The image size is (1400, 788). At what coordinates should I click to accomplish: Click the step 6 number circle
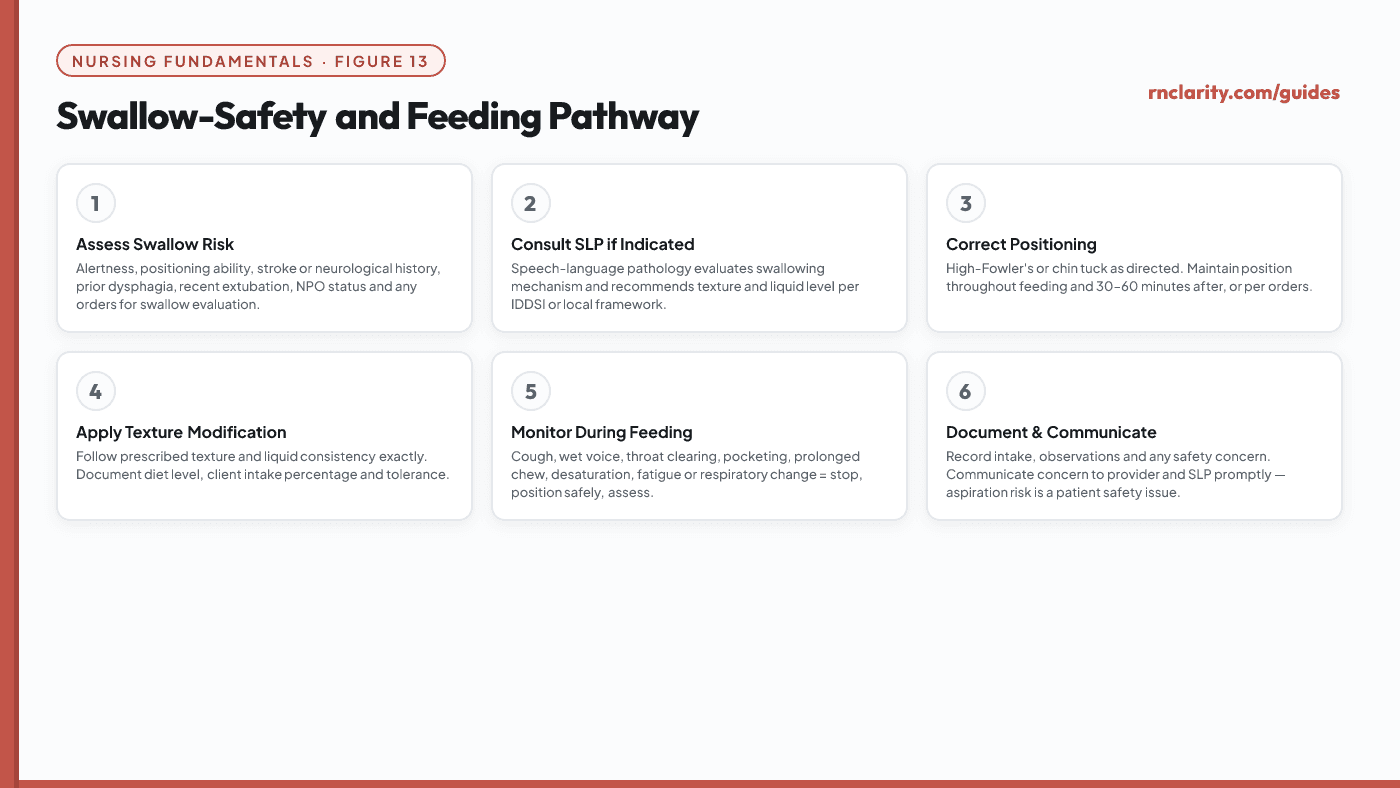pos(966,392)
